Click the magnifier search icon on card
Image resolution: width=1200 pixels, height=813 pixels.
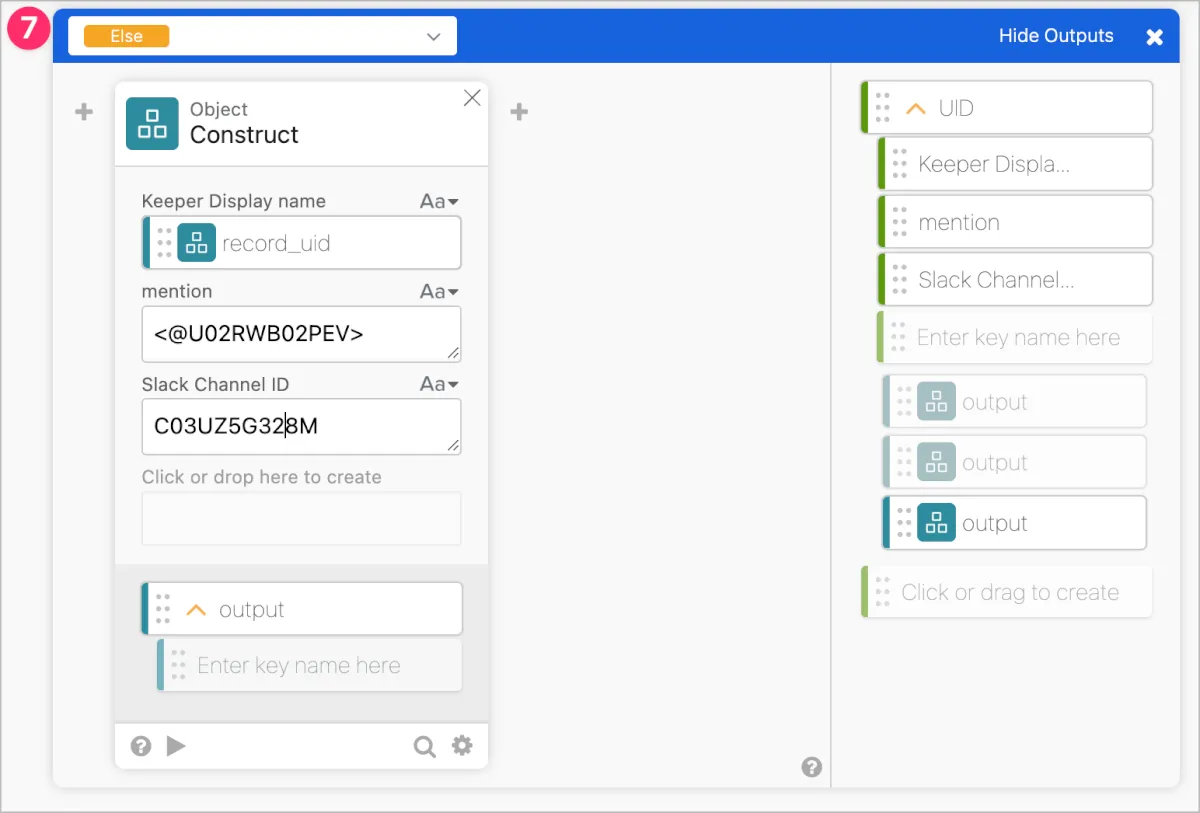[x=425, y=746]
